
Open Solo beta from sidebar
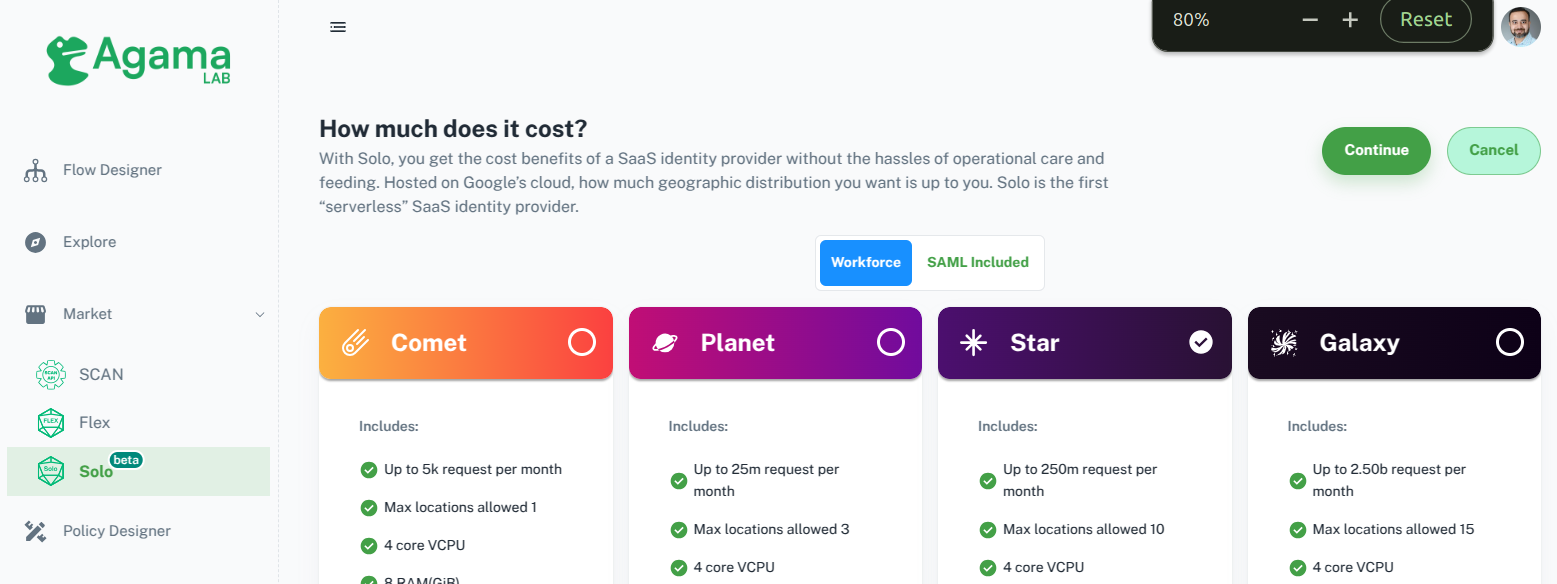tap(96, 471)
